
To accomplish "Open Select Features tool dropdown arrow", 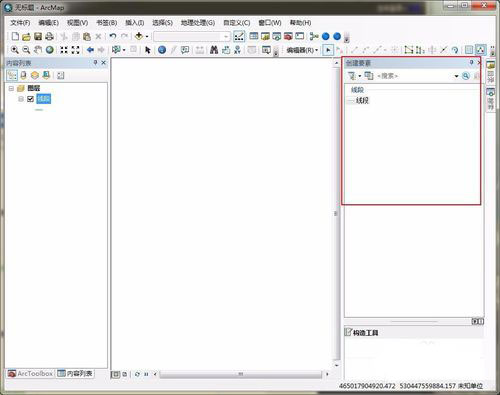I will click(x=124, y=50).
